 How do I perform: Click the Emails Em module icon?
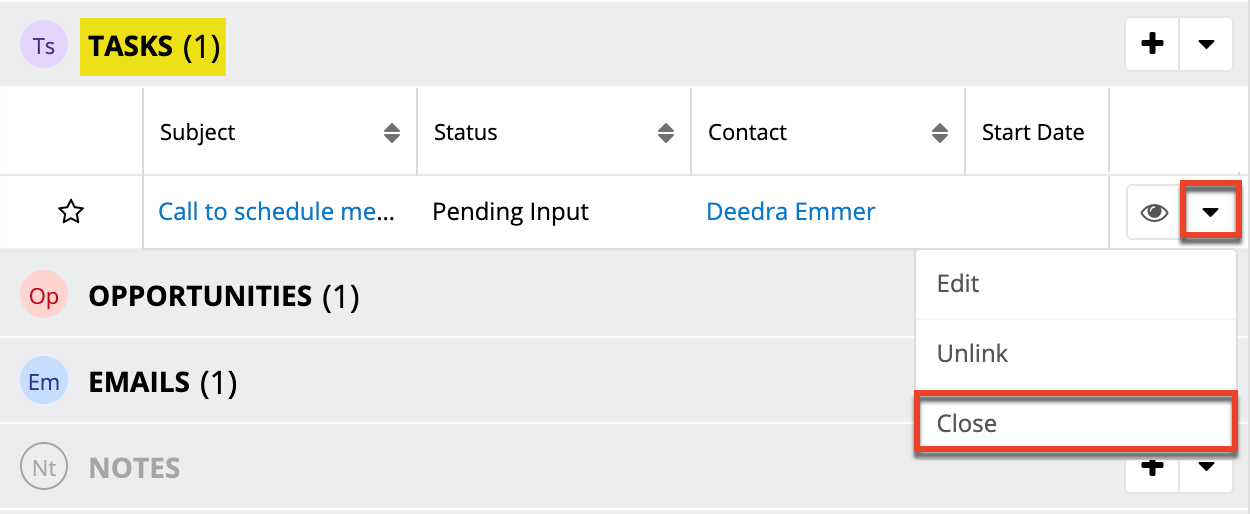(43, 382)
